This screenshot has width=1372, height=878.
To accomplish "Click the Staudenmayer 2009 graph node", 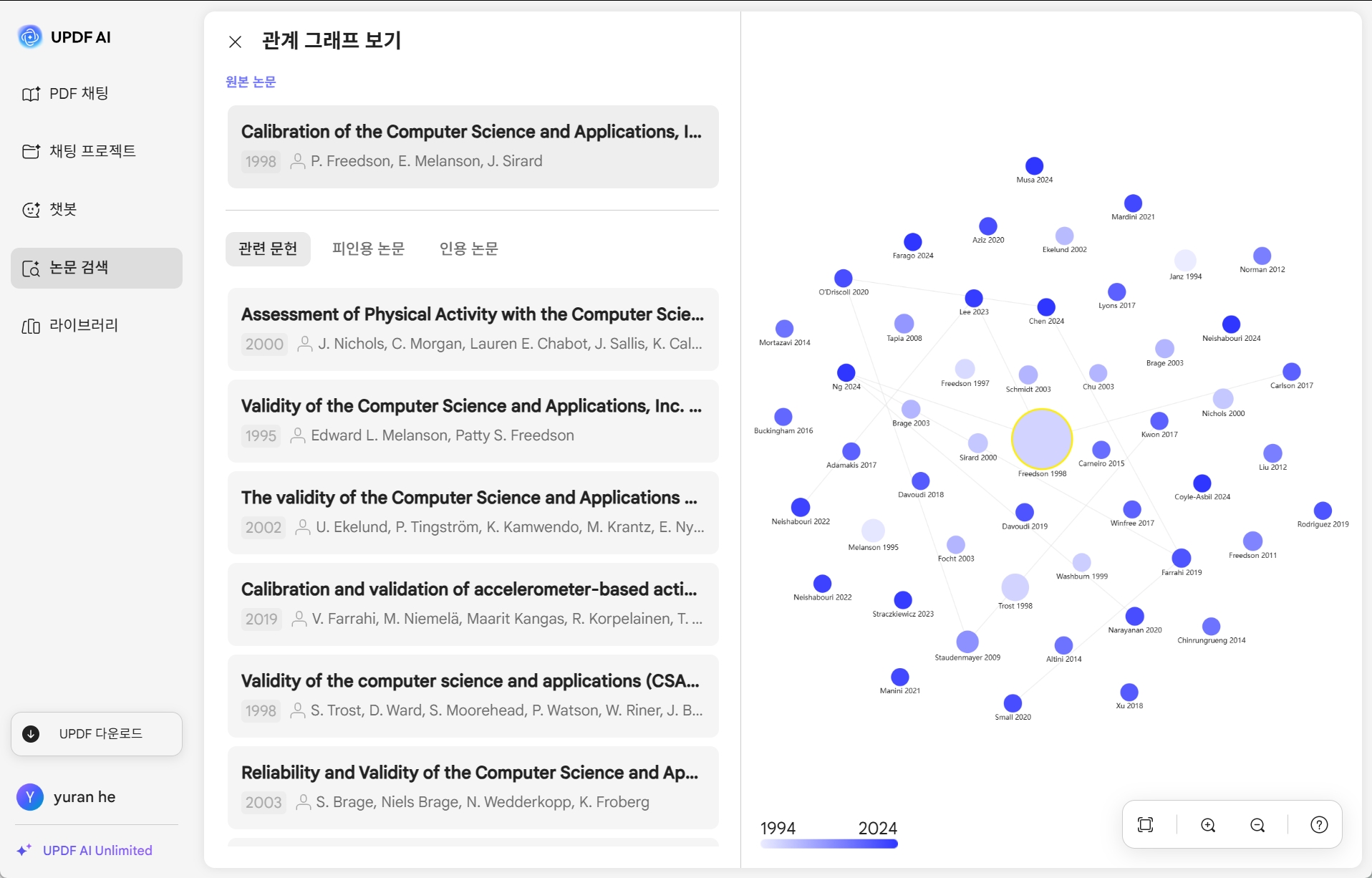I will pyautogui.click(x=967, y=642).
